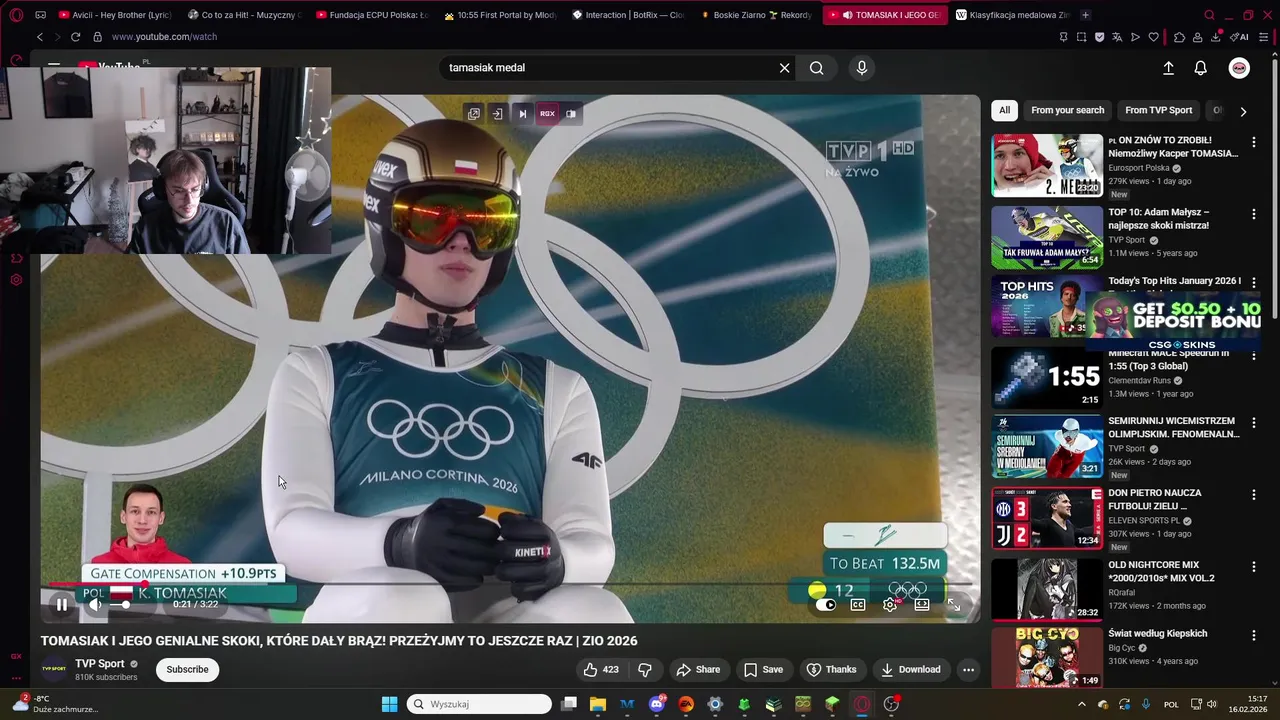The width and height of the screenshot is (1280, 720).
Task: Switch to 'Fundacja ECPU Polska' browser tab
Action: click(x=371, y=15)
